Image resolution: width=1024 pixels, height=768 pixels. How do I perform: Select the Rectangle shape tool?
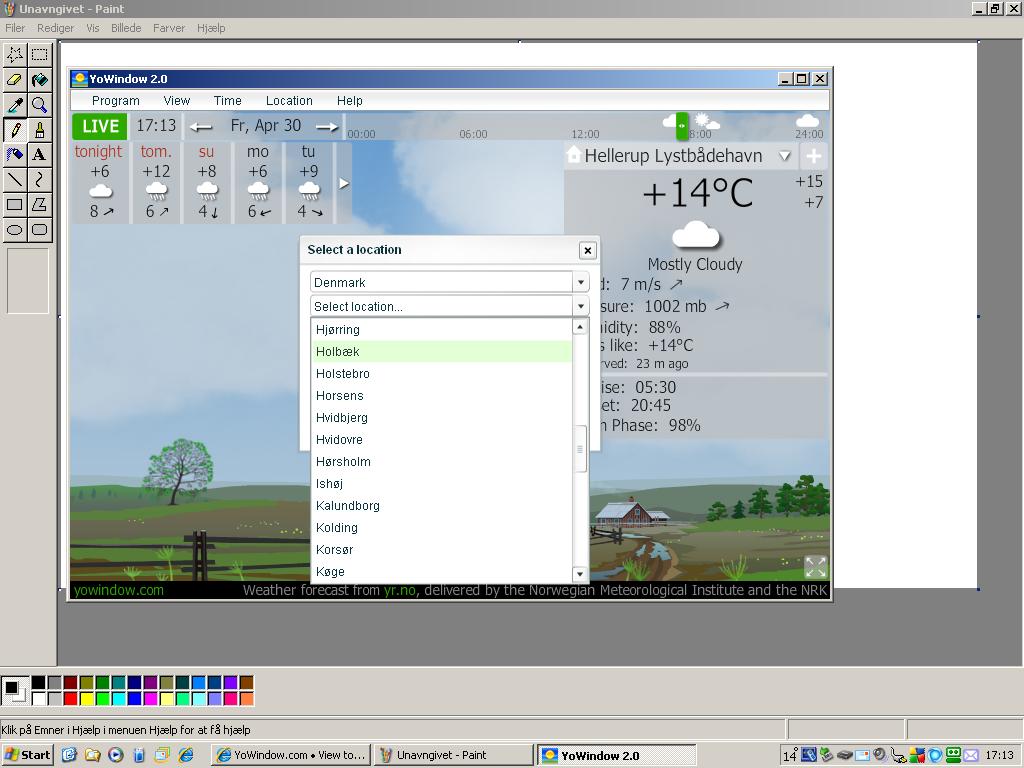(x=15, y=204)
